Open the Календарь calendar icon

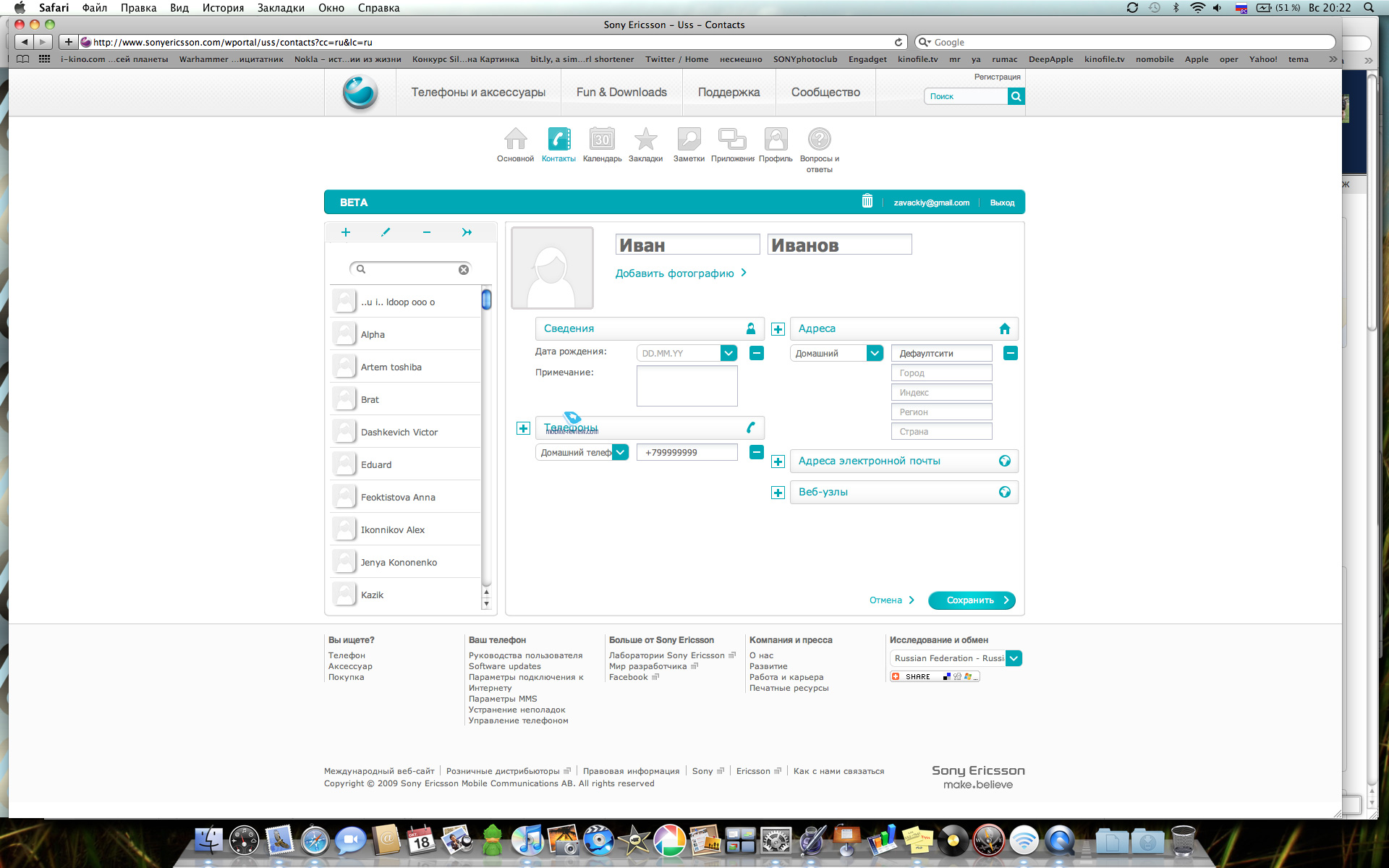coord(602,139)
